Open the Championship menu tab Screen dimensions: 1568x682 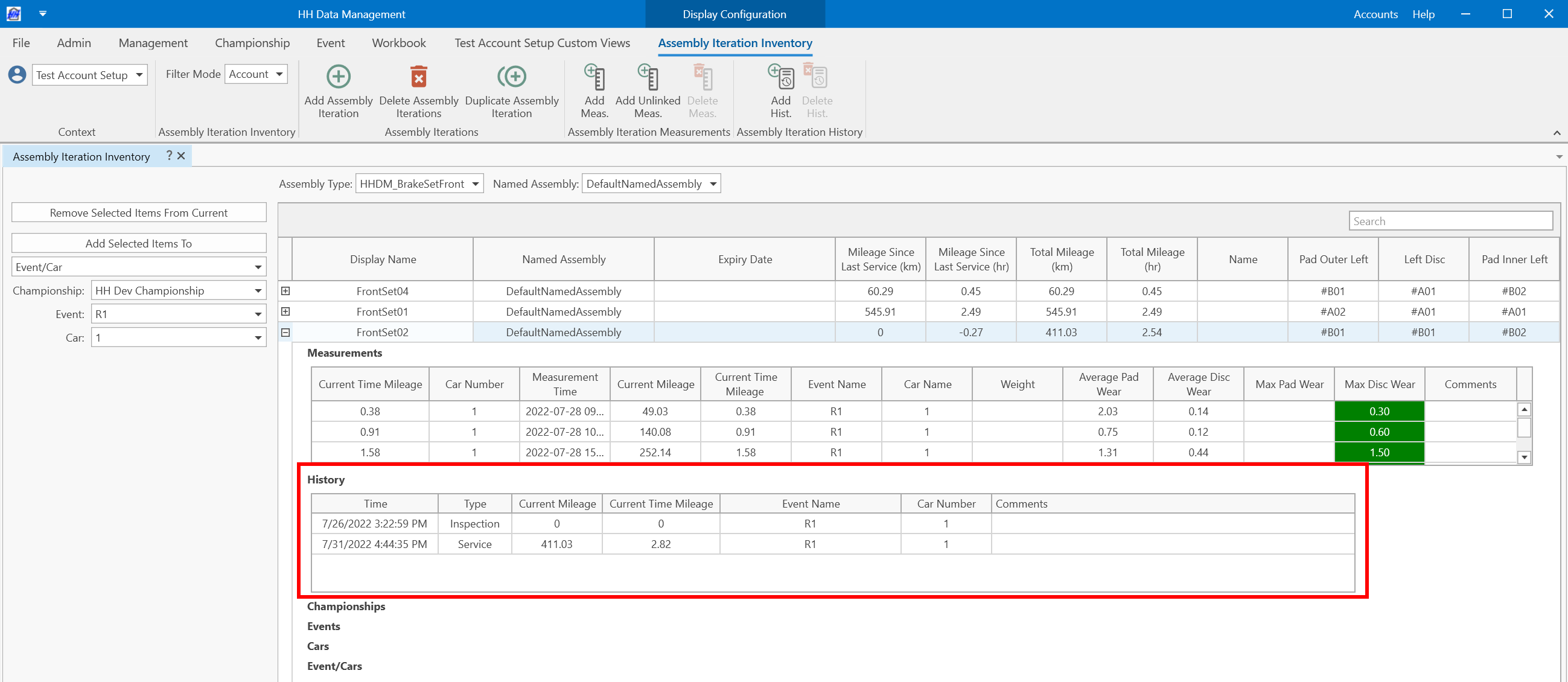point(252,43)
